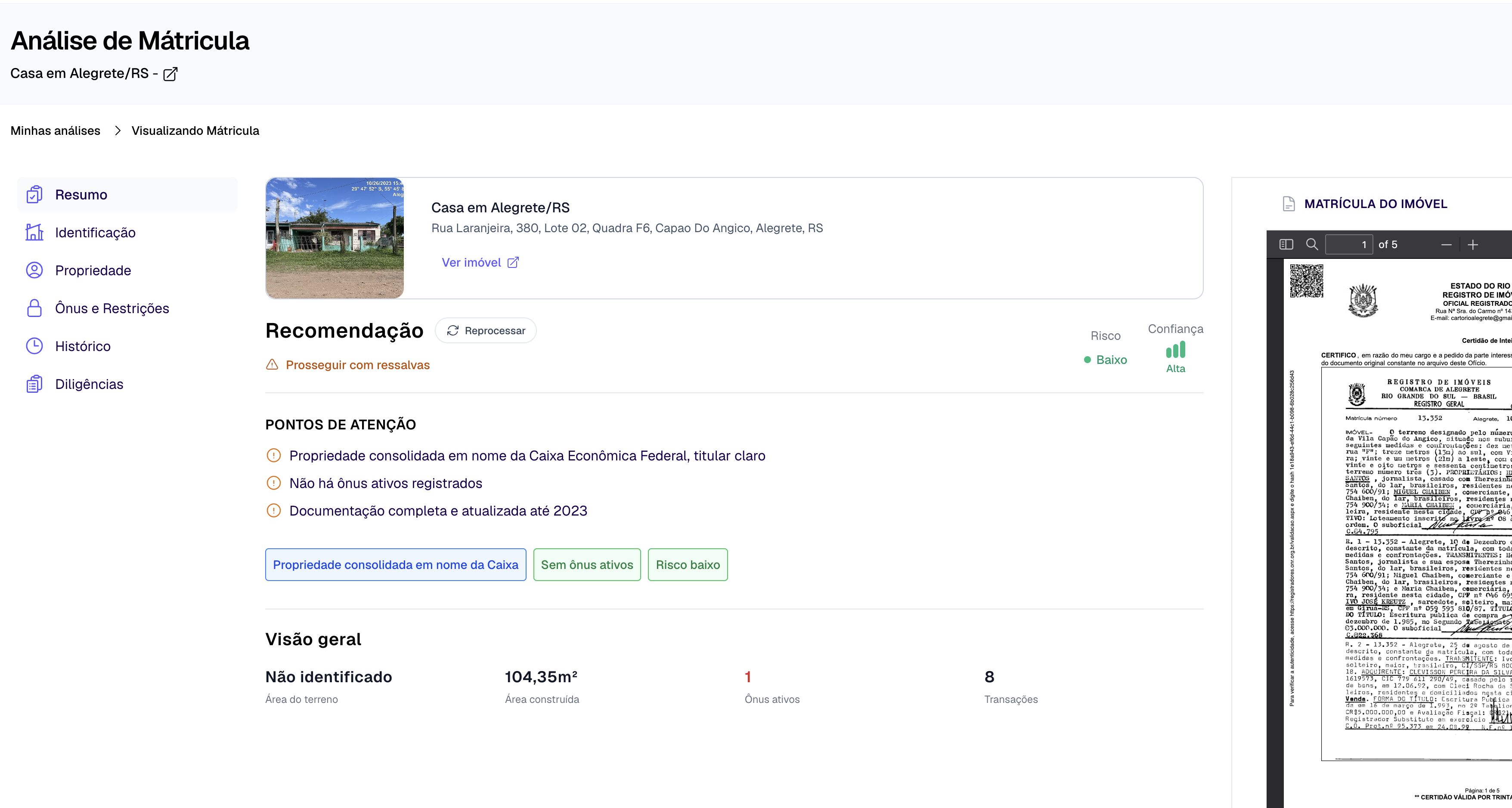Click Não identificado land area value
Image resolution: width=1512 pixels, height=808 pixels.
click(328, 677)
